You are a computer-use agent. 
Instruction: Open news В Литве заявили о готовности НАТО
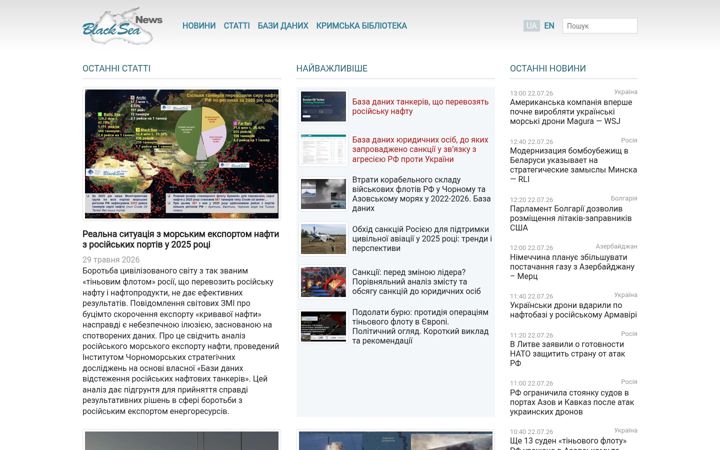tap(567, 354)
